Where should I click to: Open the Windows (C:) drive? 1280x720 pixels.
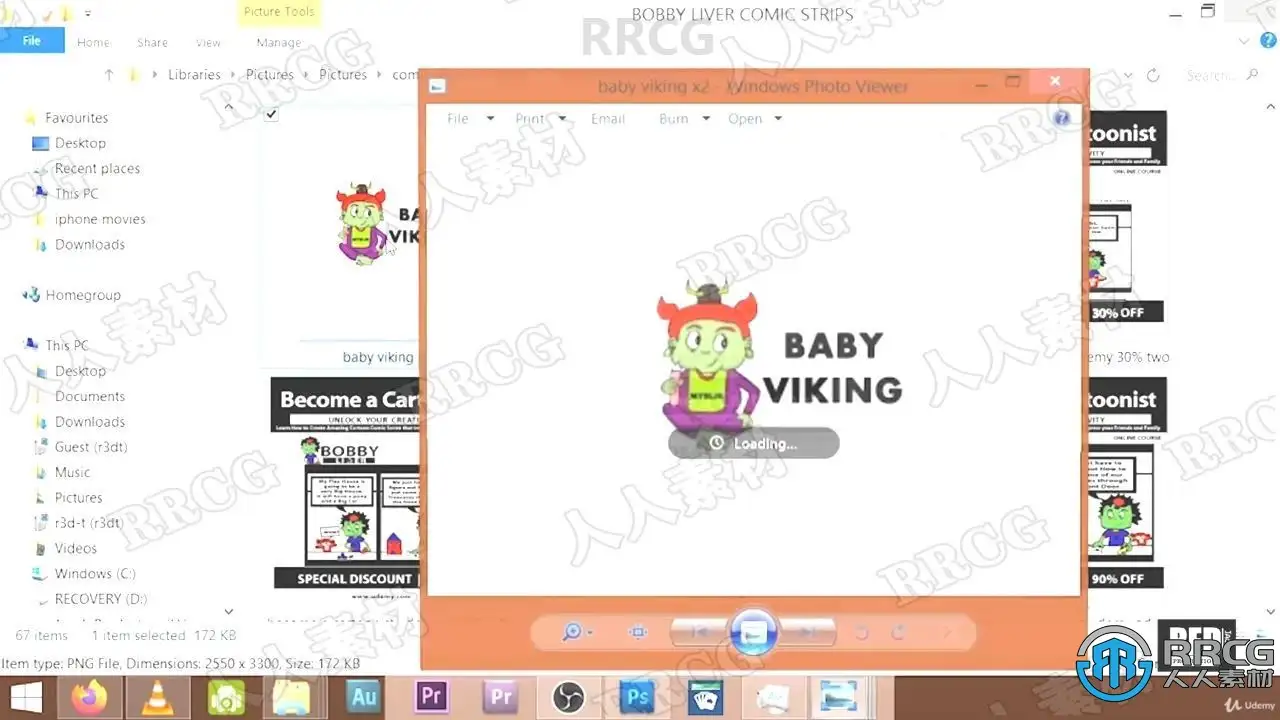click(x=95, y=574)
